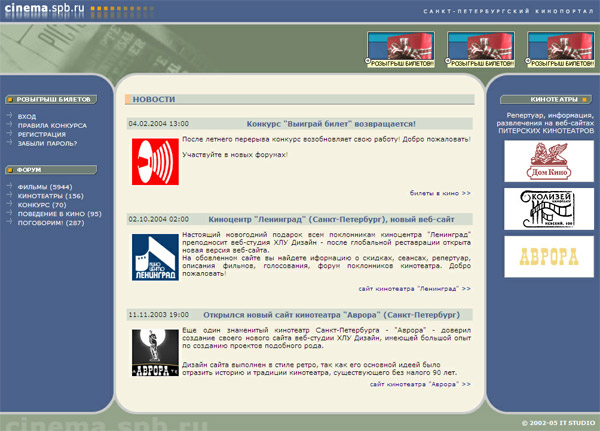Open ПРАВИЛА КОНКУРСА rules link
Image resolution: width=600 pixels, height=431 pixels.
click(x=52, y=126)
